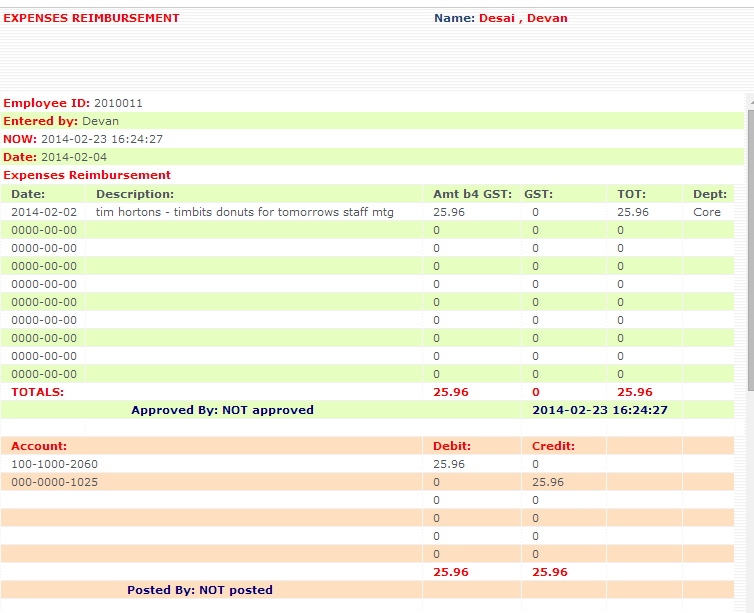The width and height of the screenshot is (754, 613).
Task: Select the 2014-02-02 expense date cell
Action: 44,212
